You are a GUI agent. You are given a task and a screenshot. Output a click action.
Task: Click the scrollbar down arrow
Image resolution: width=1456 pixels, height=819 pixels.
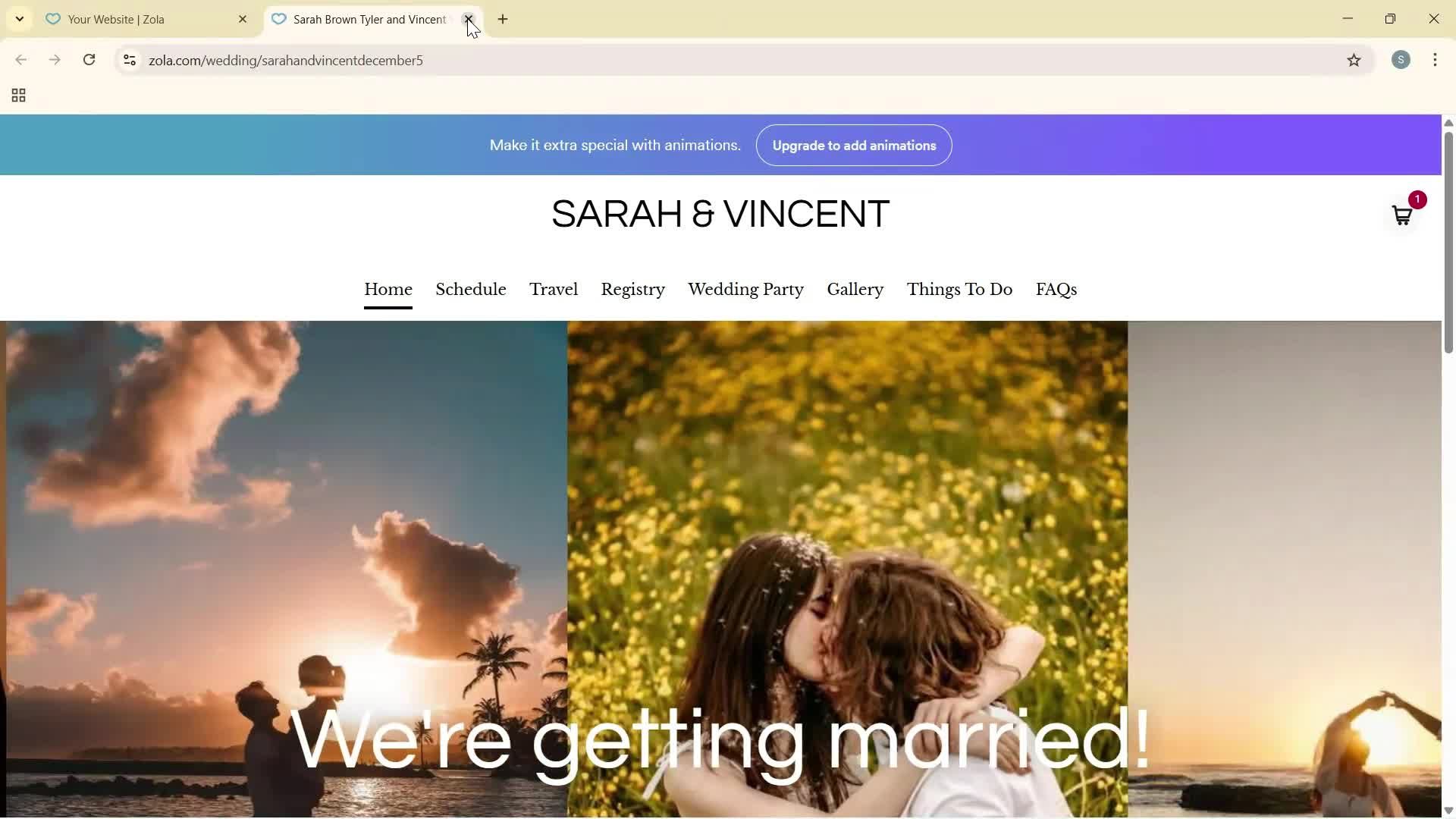[1448, 811]
